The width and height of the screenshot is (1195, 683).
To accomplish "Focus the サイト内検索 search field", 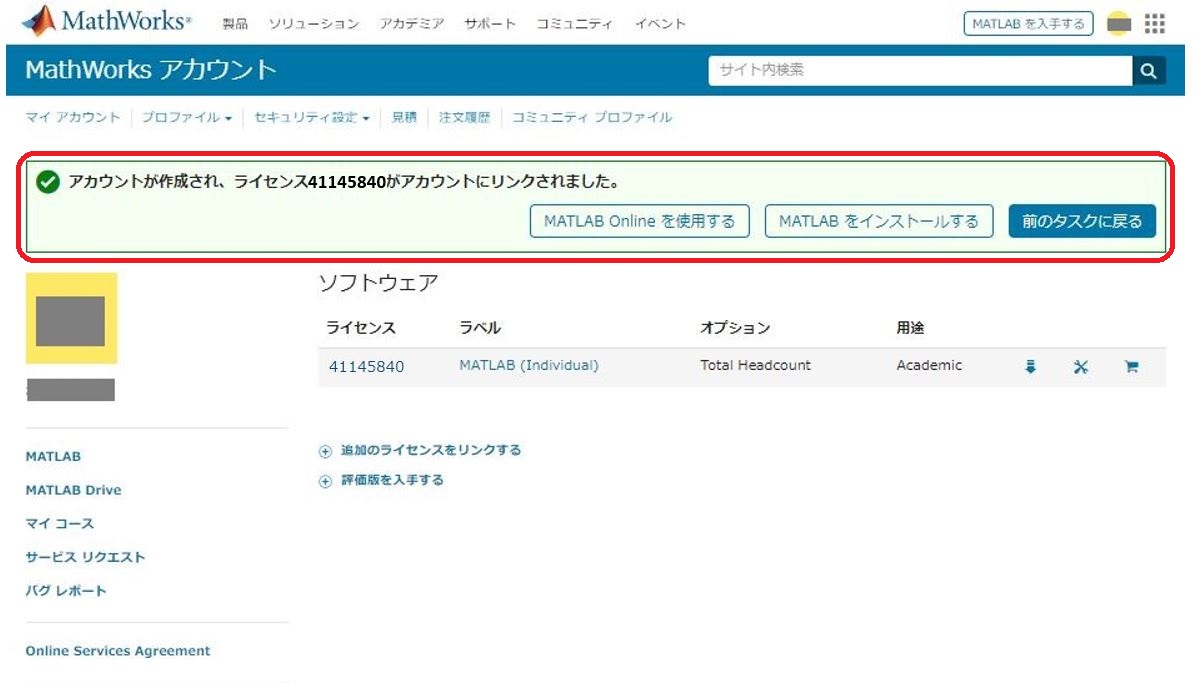I will click(920, 71).
